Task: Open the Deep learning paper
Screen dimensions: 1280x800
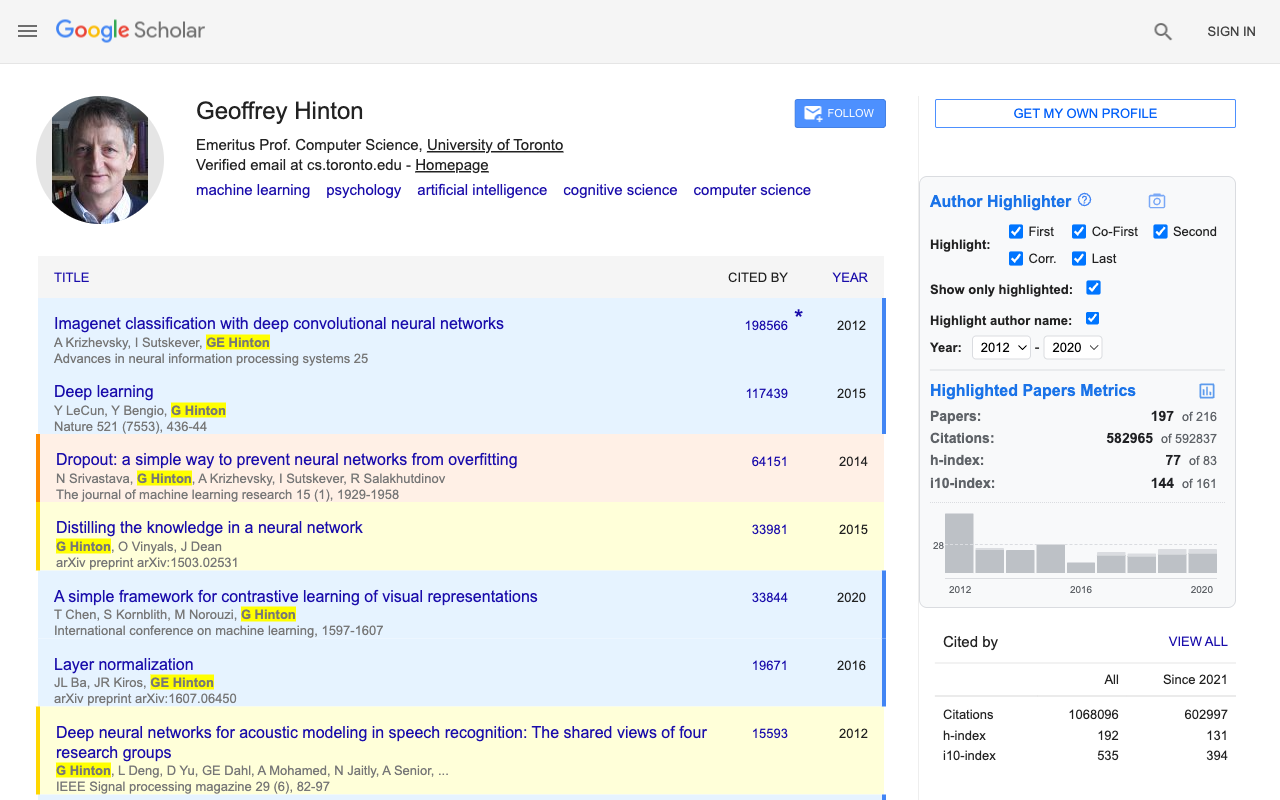Action: 104,391
